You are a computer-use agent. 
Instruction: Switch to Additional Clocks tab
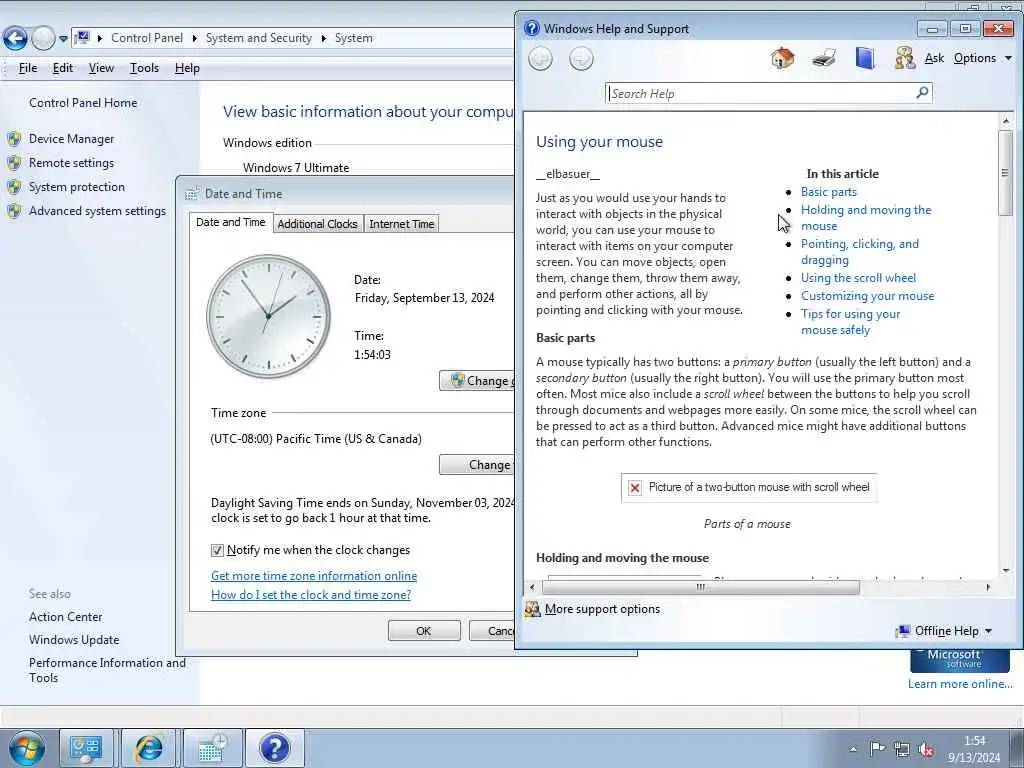coord(317,224)
